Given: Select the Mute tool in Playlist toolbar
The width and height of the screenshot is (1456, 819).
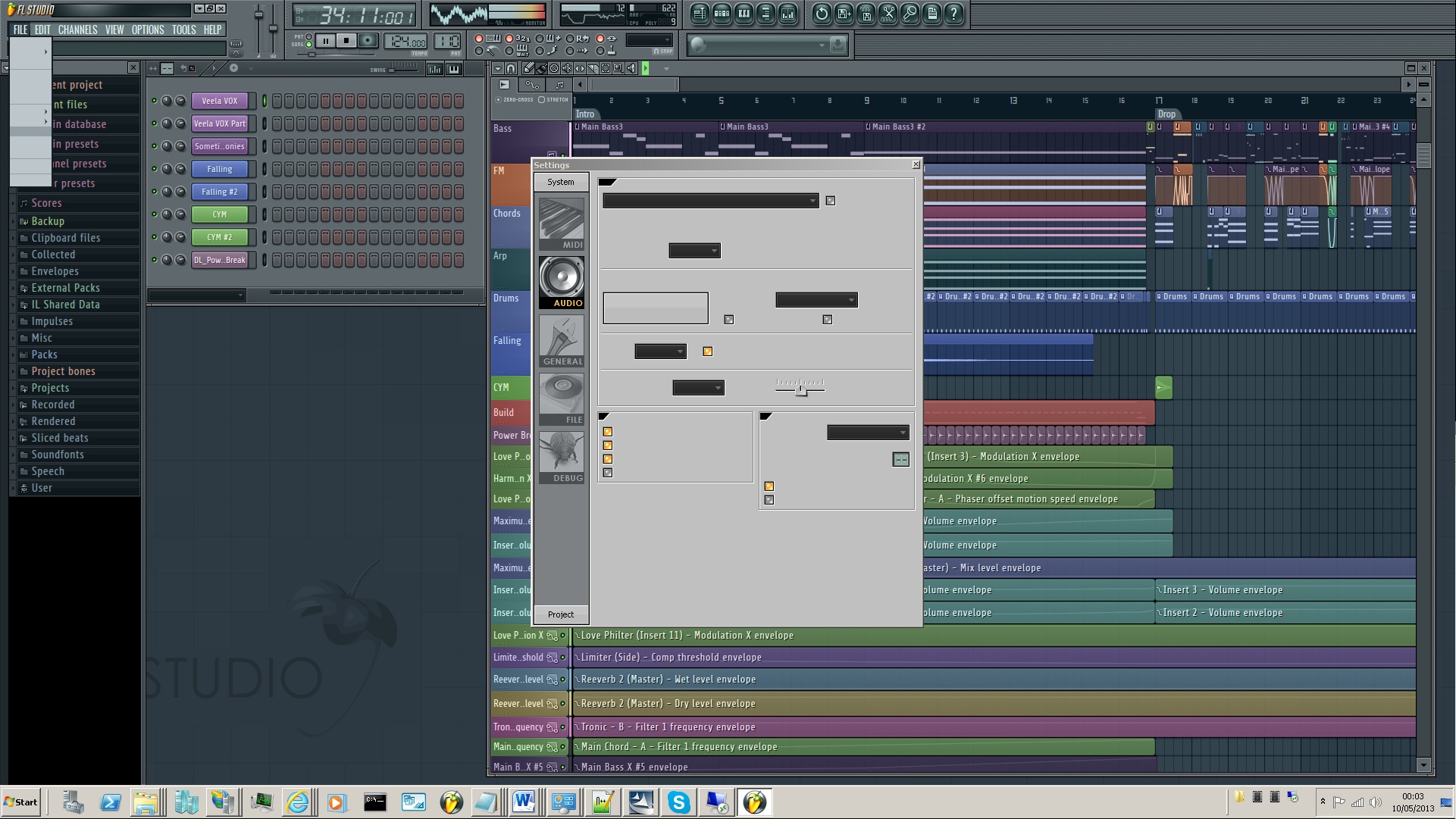Looking at the screenshot, I should 567,68.
